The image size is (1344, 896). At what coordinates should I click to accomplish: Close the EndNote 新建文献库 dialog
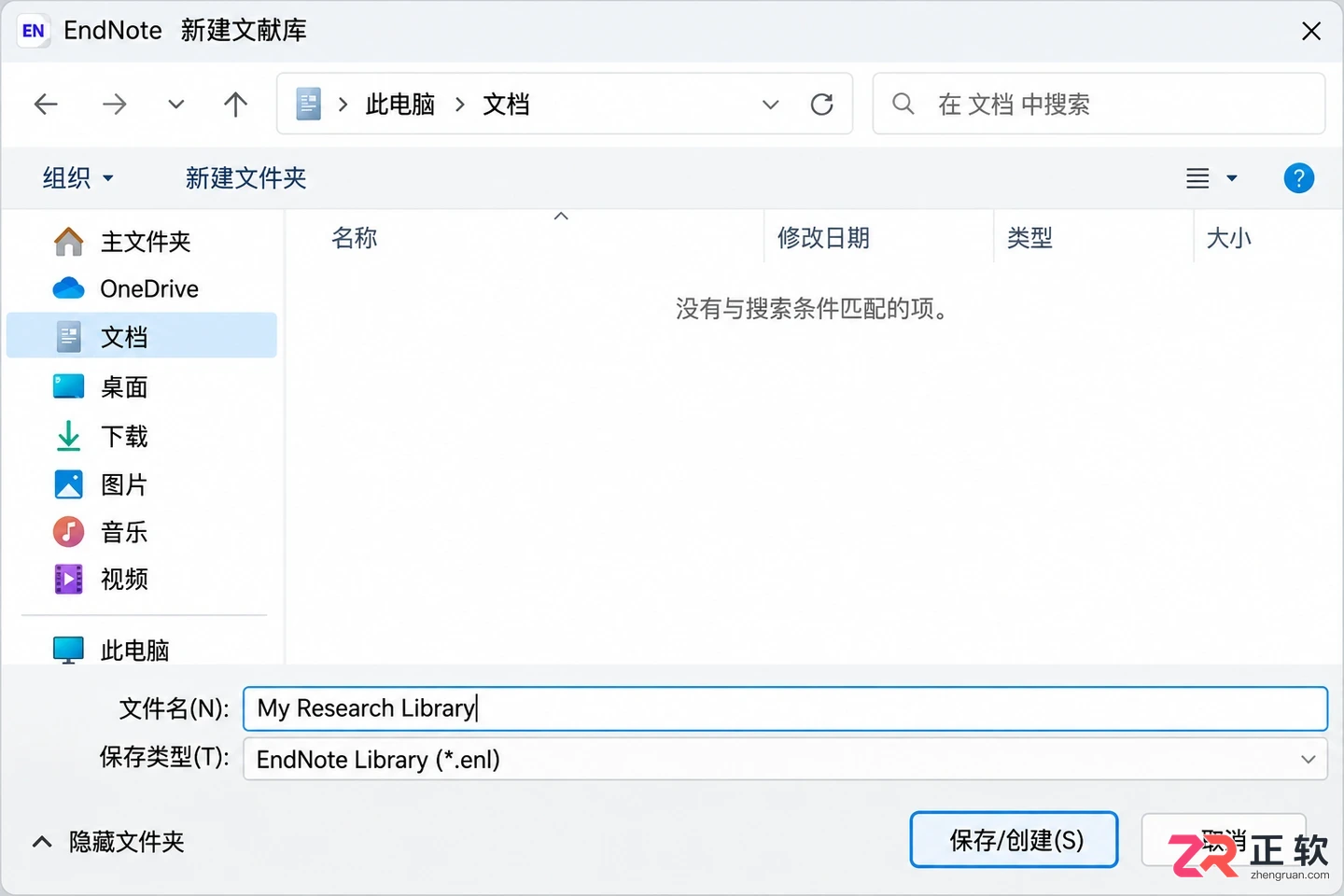coord(1311,31)
